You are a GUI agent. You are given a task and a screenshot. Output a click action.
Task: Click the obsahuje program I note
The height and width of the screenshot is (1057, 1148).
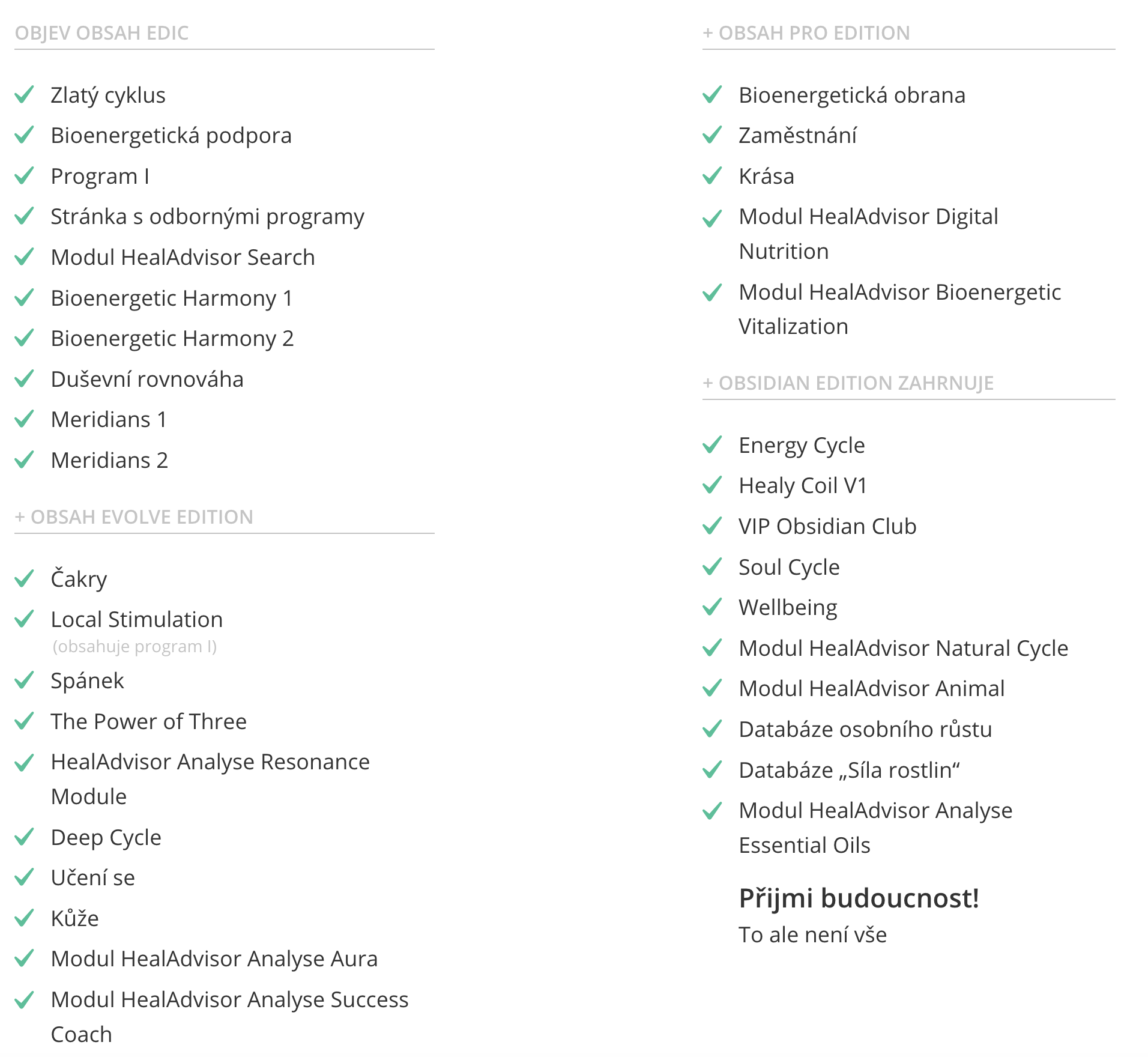pos(134,646)
